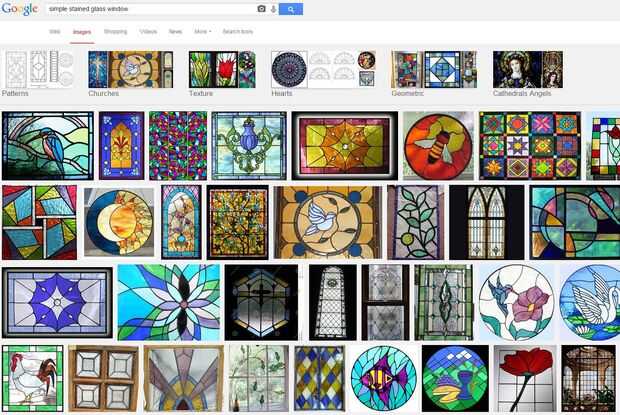Screen dimensions: 620x415
Task: Expand the More dropdown menu
Action: click(x=202, y=32)
